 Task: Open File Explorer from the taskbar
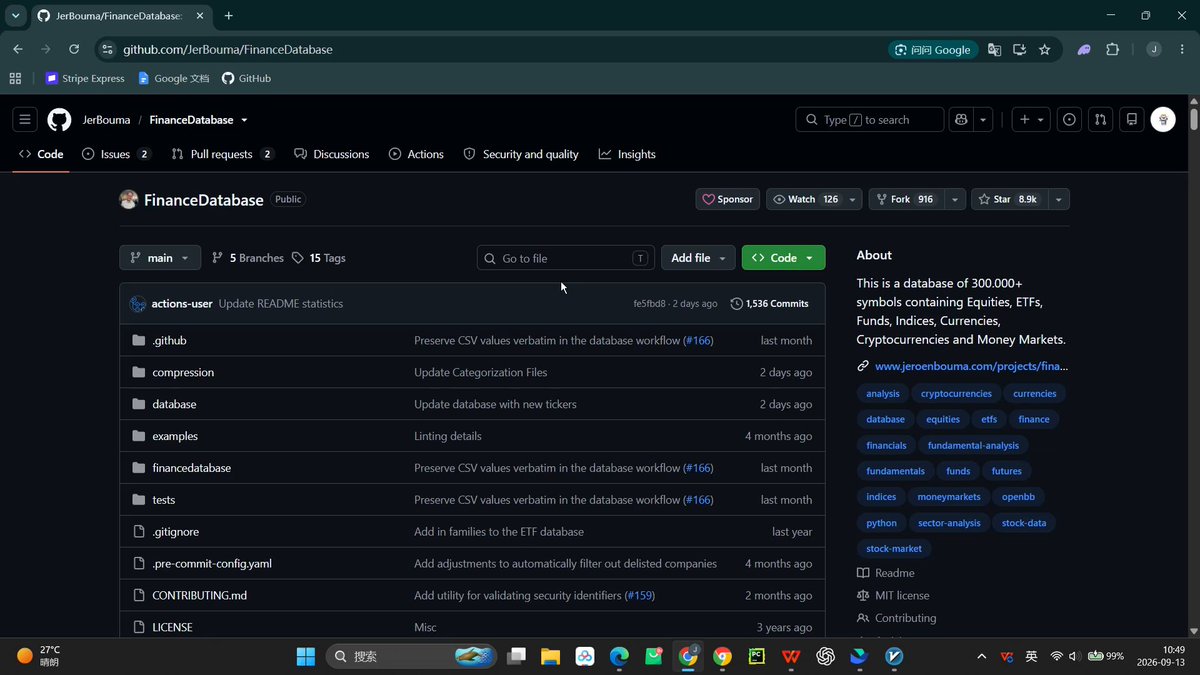coord(550,656)
